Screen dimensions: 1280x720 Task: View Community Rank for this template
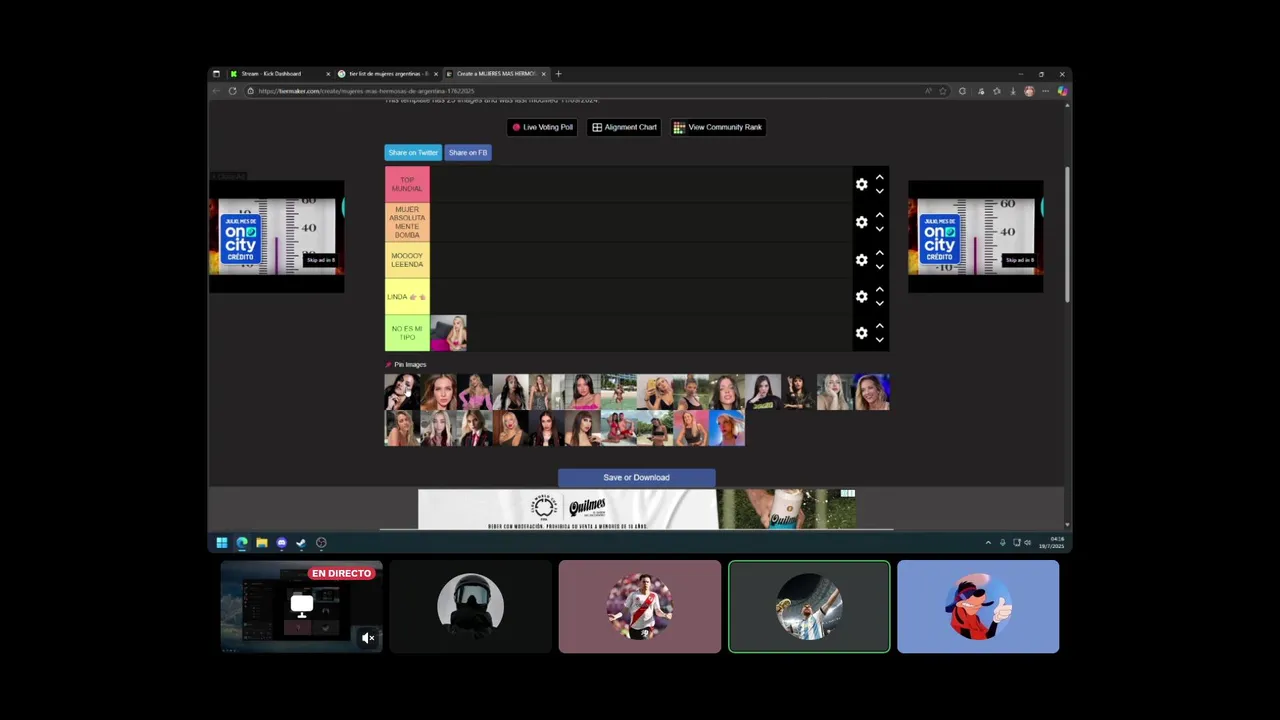pyautogui.click(x=718, y=127)
